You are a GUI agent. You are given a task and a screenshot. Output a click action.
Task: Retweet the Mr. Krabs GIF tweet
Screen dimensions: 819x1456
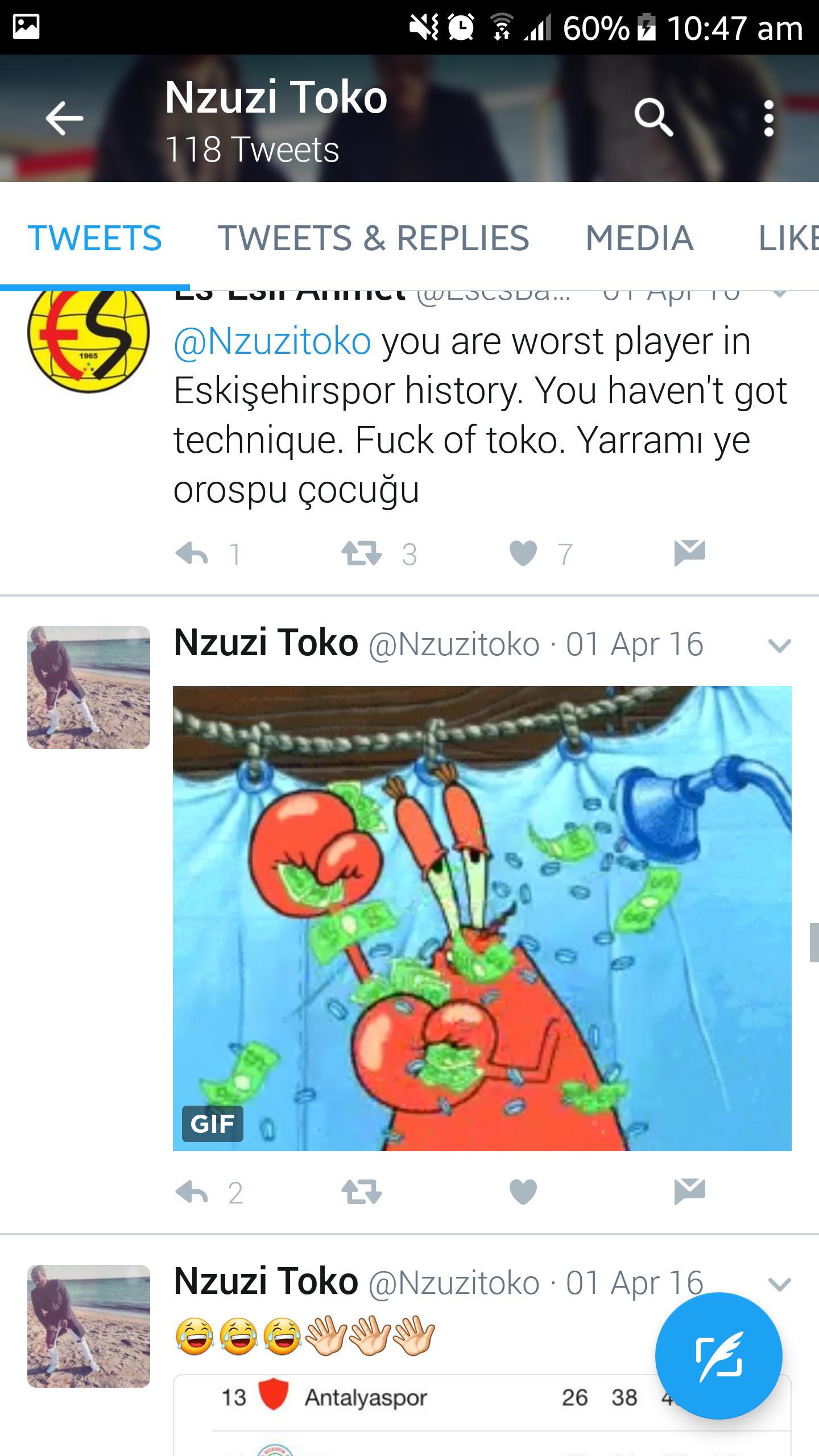click(x=362, y=1192)
